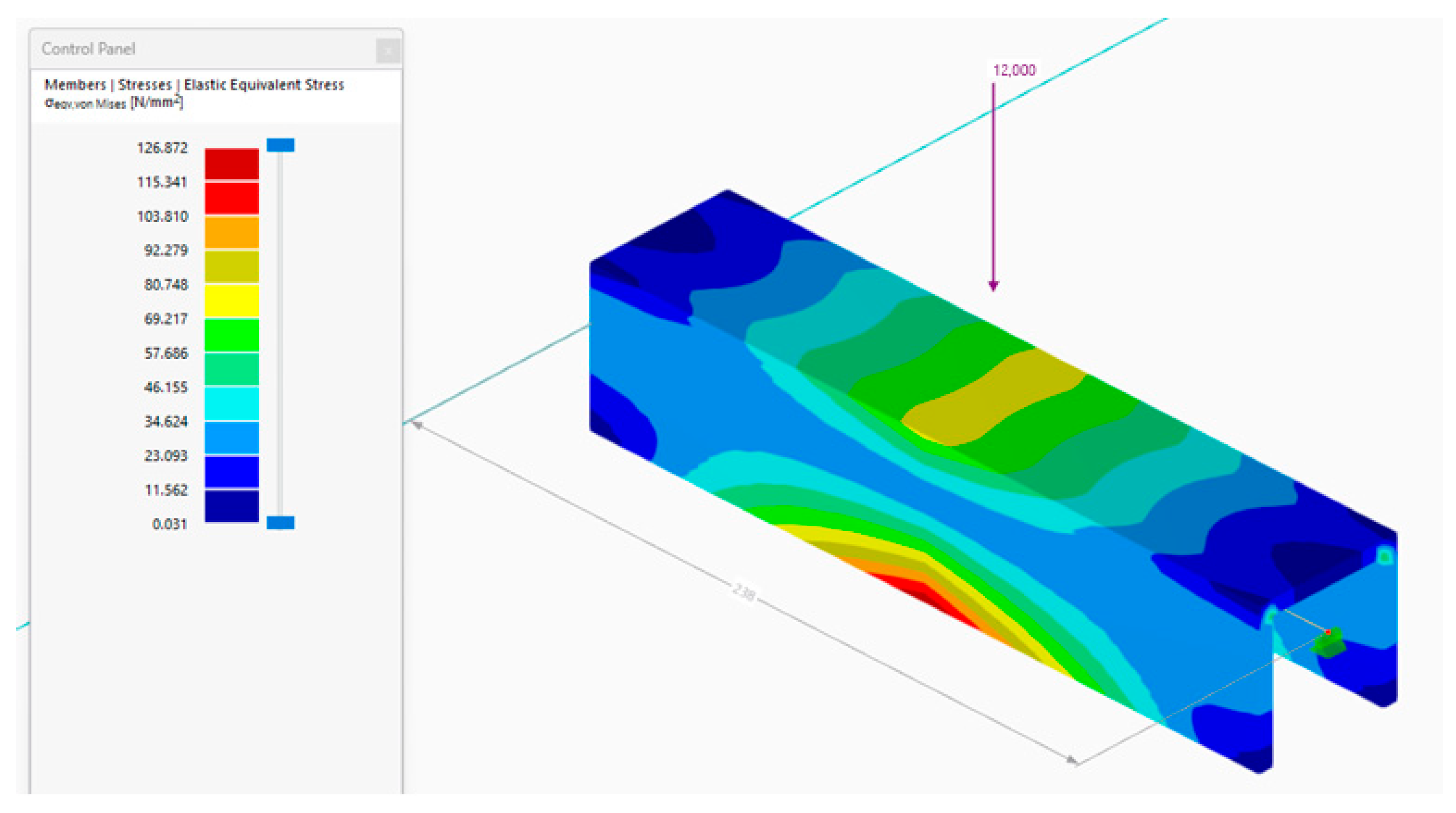
Task: Select the navy 11.562 color swatch
Action: [232, 506]
